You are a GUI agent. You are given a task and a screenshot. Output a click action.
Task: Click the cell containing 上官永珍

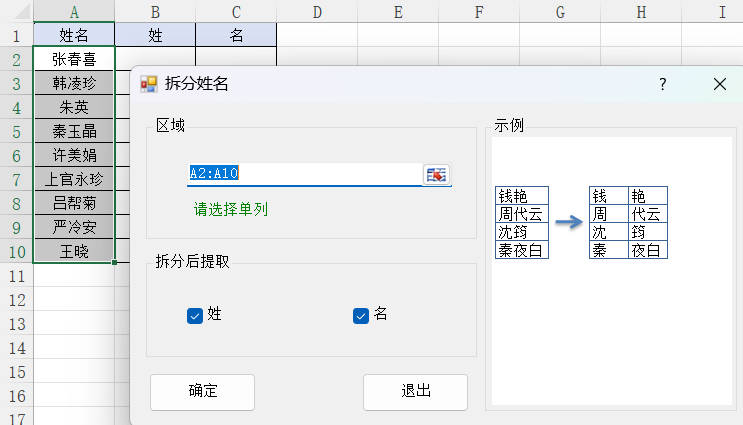pyautogui.click(x=74, y=179)
